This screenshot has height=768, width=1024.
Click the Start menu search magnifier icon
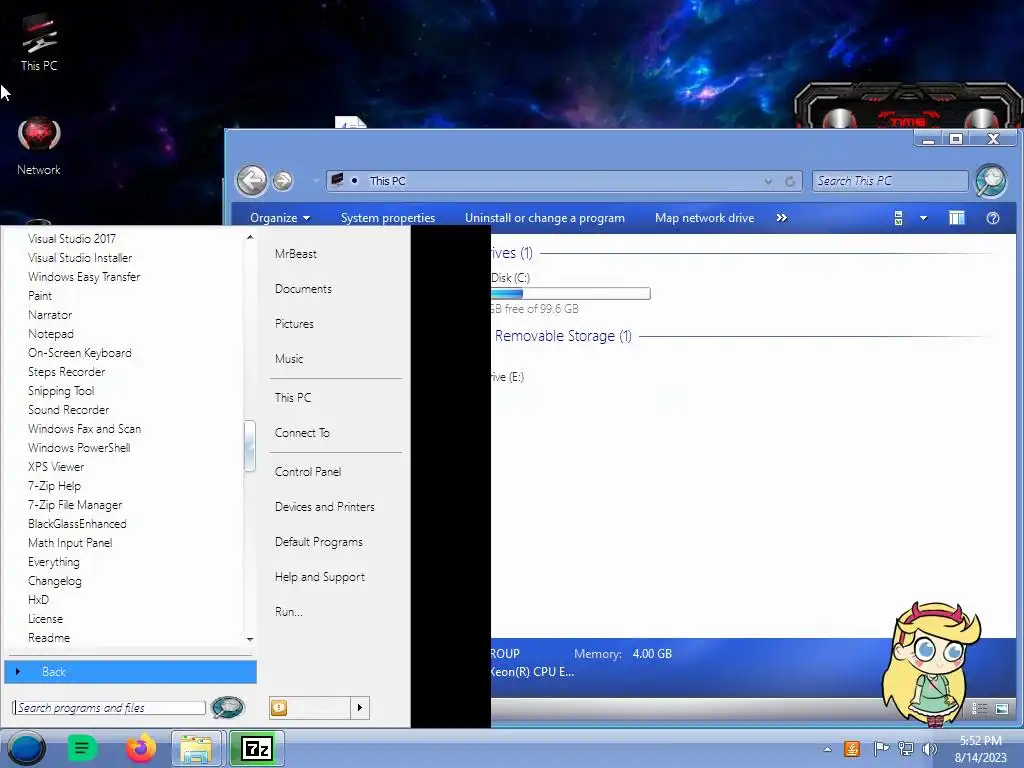[x=228, y=707]
